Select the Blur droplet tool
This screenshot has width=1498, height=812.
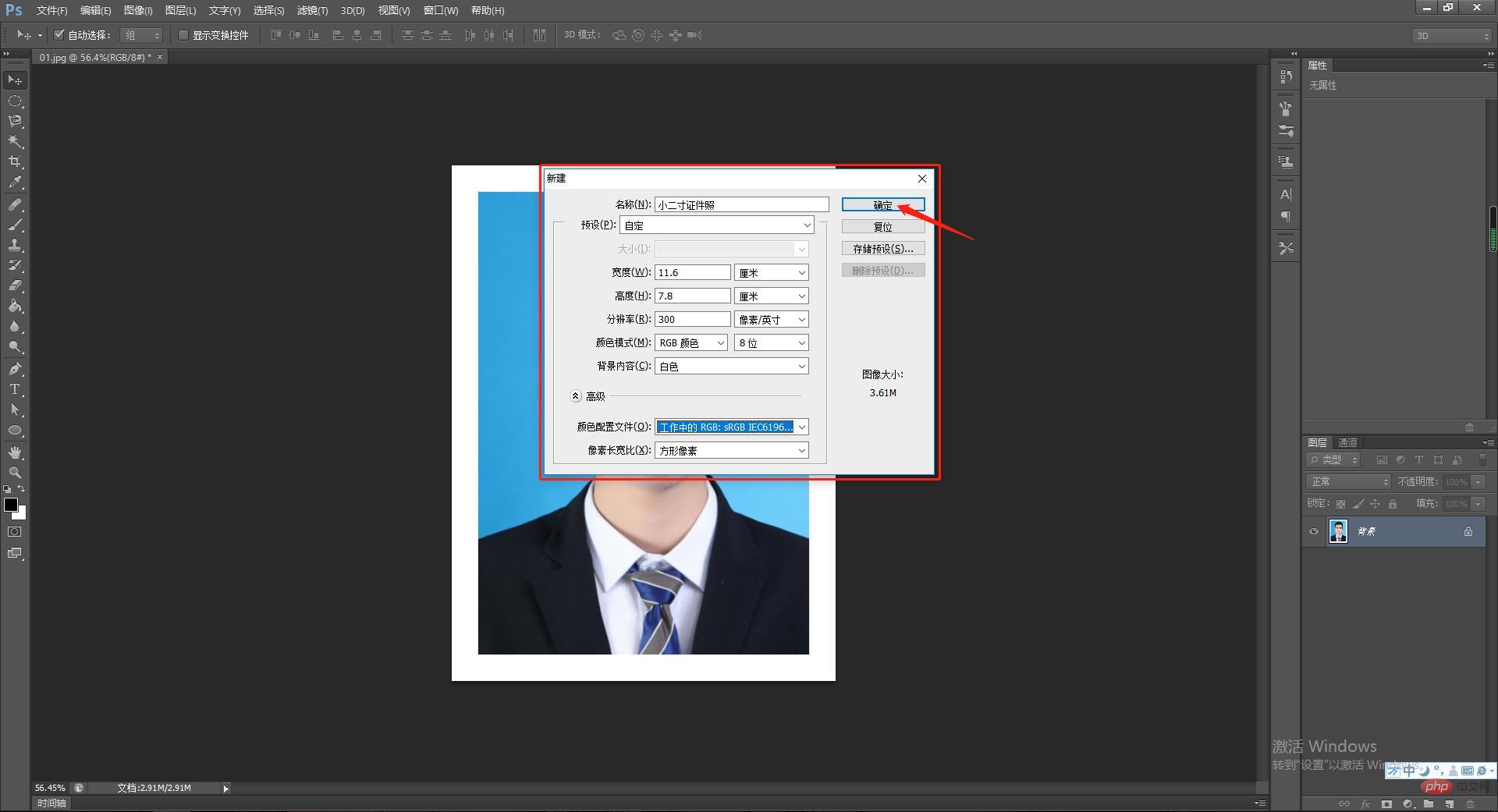pyautogui.click(x=15, y=326)
